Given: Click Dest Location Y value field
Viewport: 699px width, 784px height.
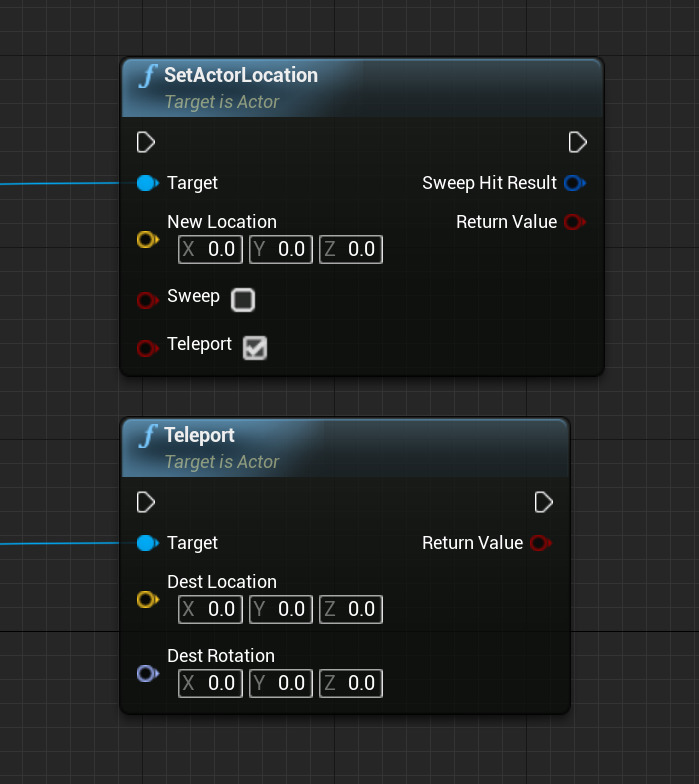Looking at the screenshot, I should 281,609.
